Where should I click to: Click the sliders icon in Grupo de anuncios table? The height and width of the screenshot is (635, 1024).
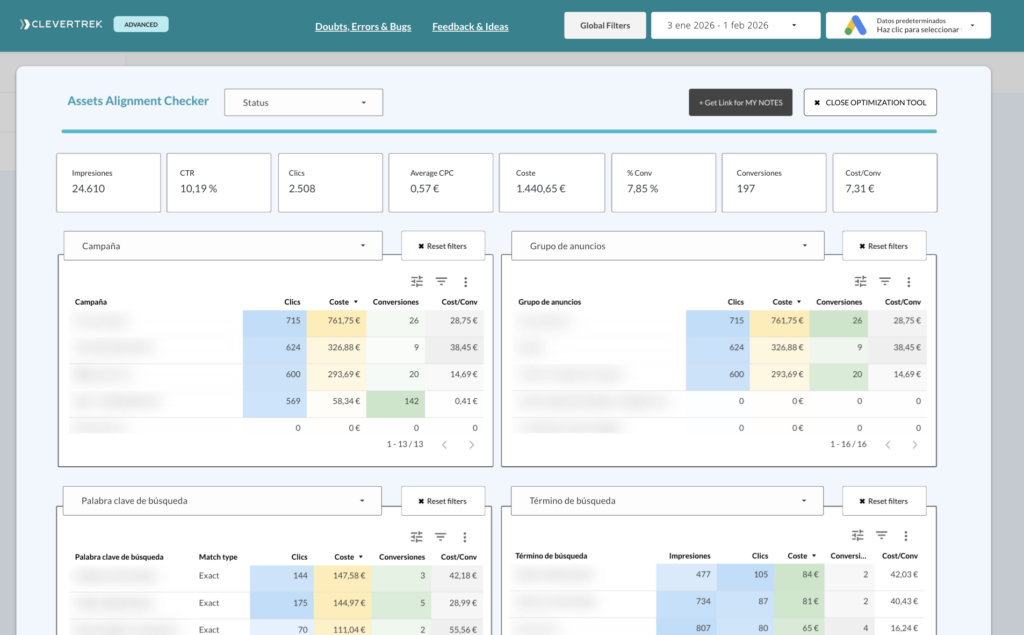pyautogui.click(x=860, y=282)
